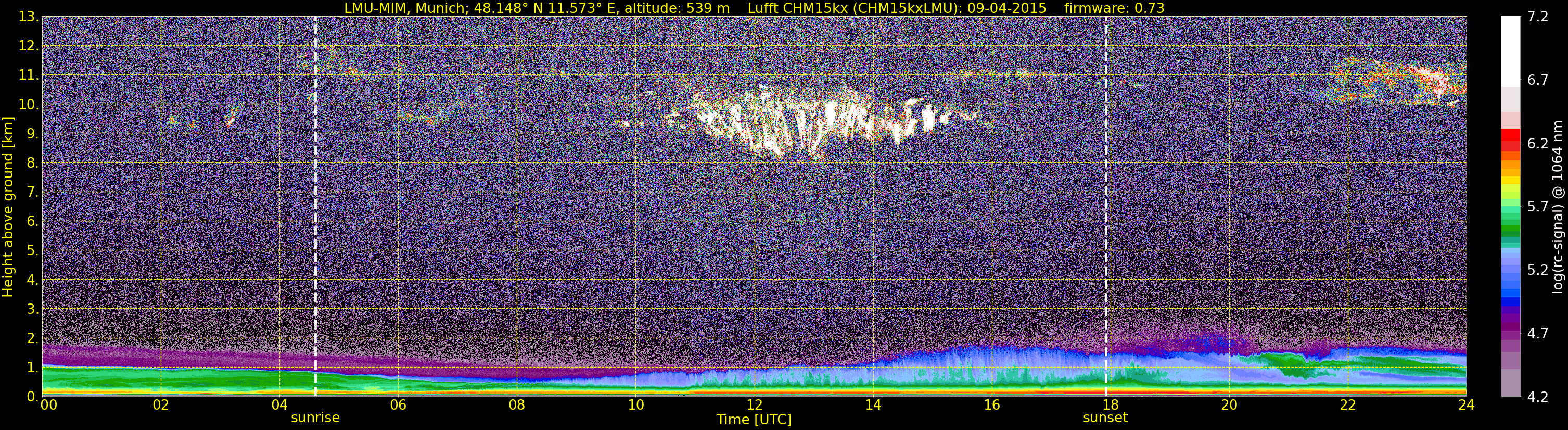Click the time axis tick 20
The image size is (1568, 430).
tap(1229, 405)
